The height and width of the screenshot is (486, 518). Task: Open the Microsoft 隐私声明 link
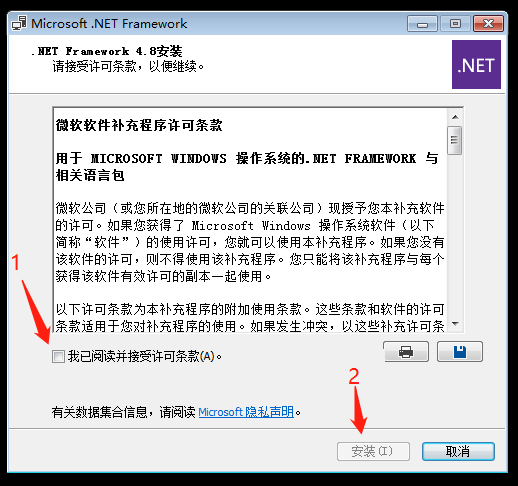click(x=246, y=412)
